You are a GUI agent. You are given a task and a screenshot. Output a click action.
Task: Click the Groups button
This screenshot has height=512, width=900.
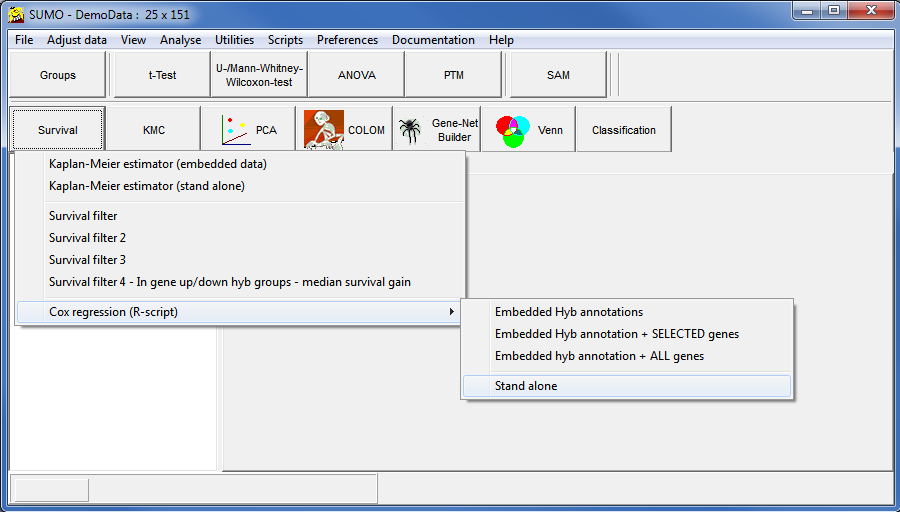57,75
